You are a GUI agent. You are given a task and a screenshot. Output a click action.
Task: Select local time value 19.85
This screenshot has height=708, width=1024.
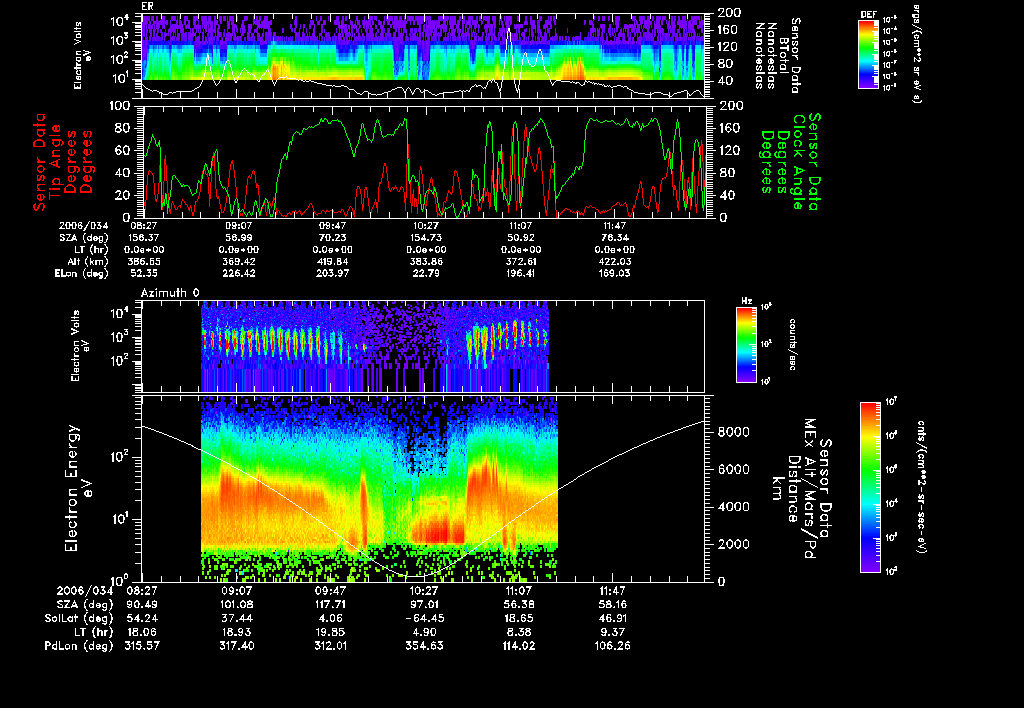tap(331, 632)
